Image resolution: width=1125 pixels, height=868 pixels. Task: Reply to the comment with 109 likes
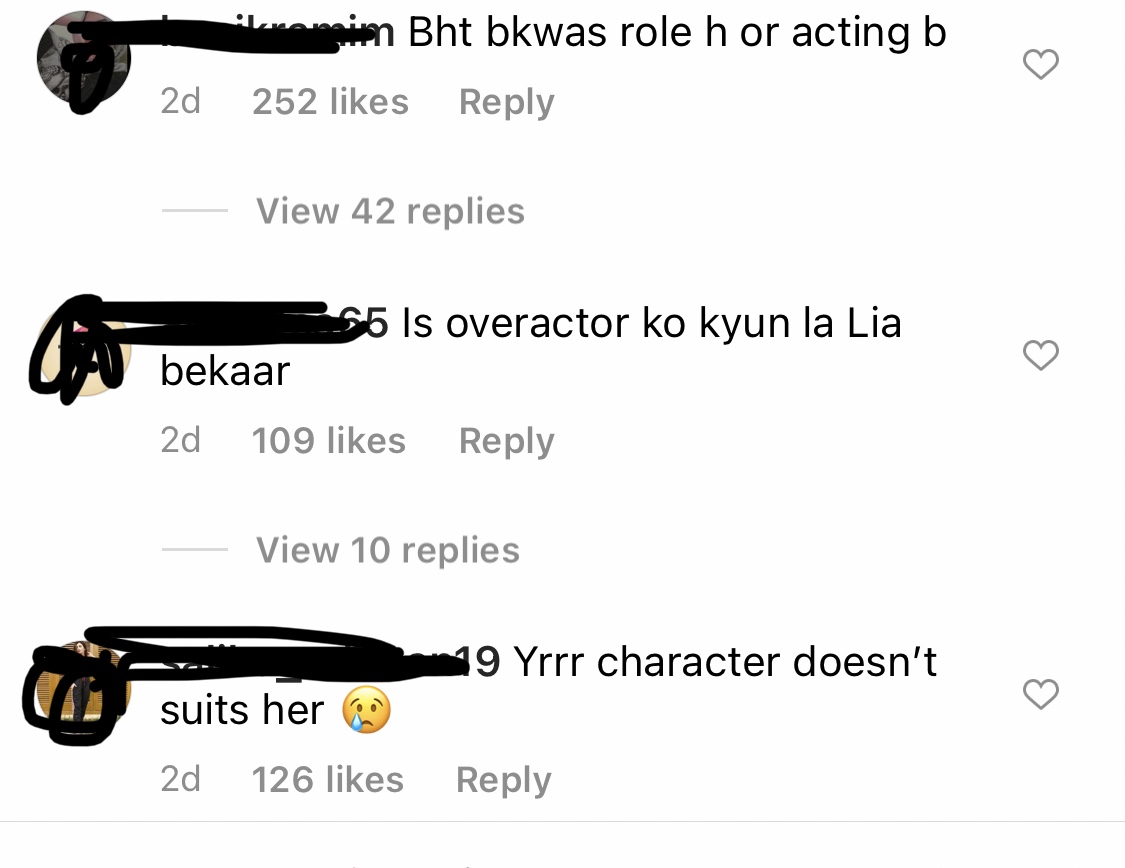pyautogui.click(x=507, y=441)
